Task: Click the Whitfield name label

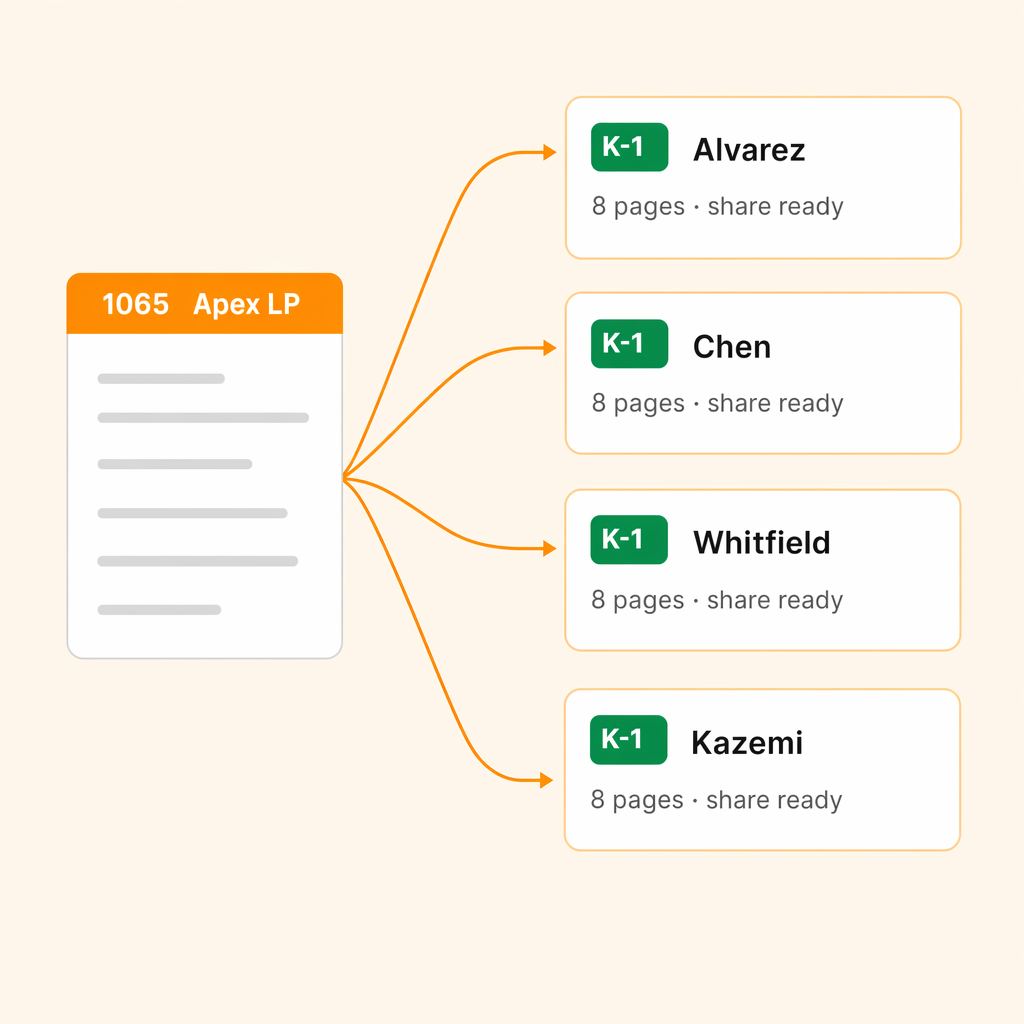Action: [762, 543]
